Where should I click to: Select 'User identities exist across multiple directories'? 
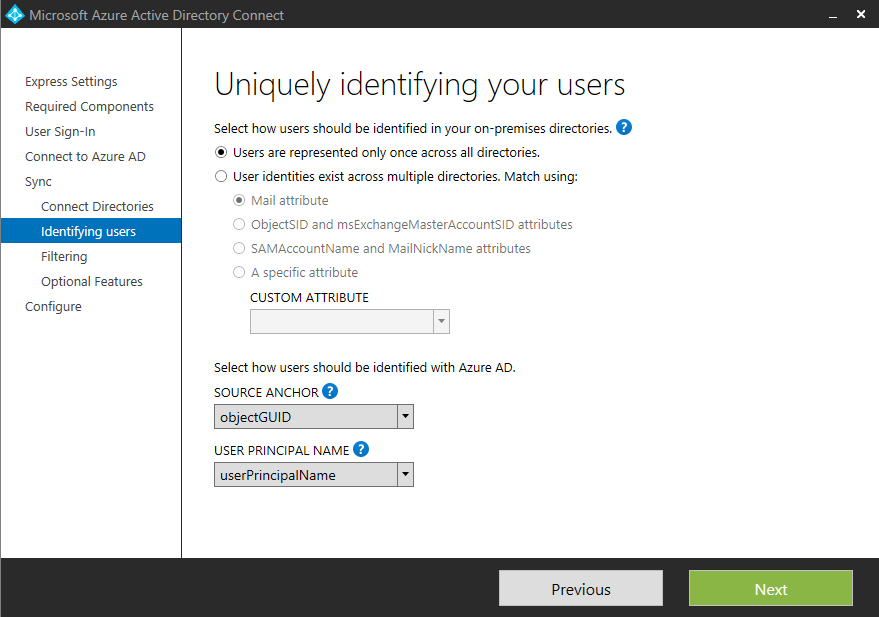pos(221,177)
